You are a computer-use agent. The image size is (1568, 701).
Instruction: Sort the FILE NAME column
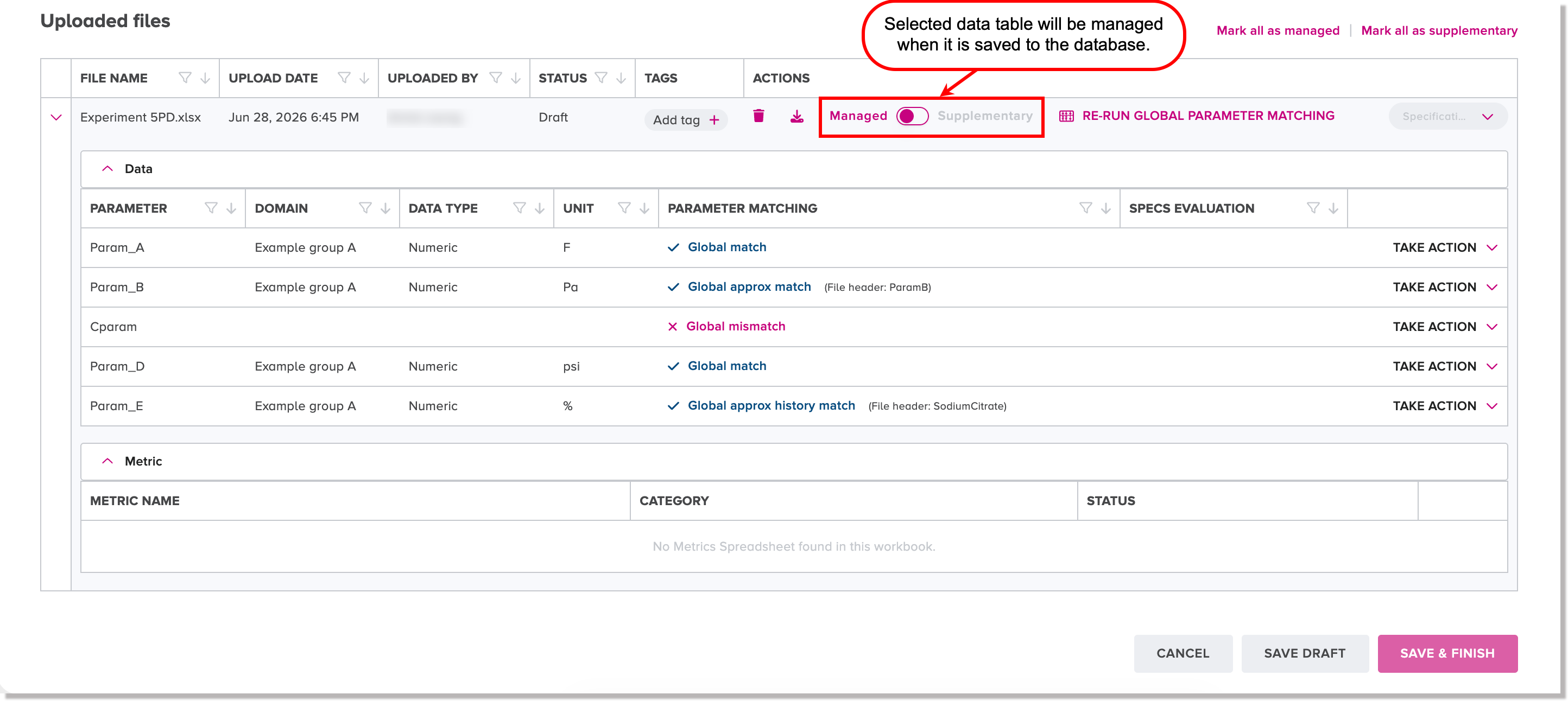[205, 78]
